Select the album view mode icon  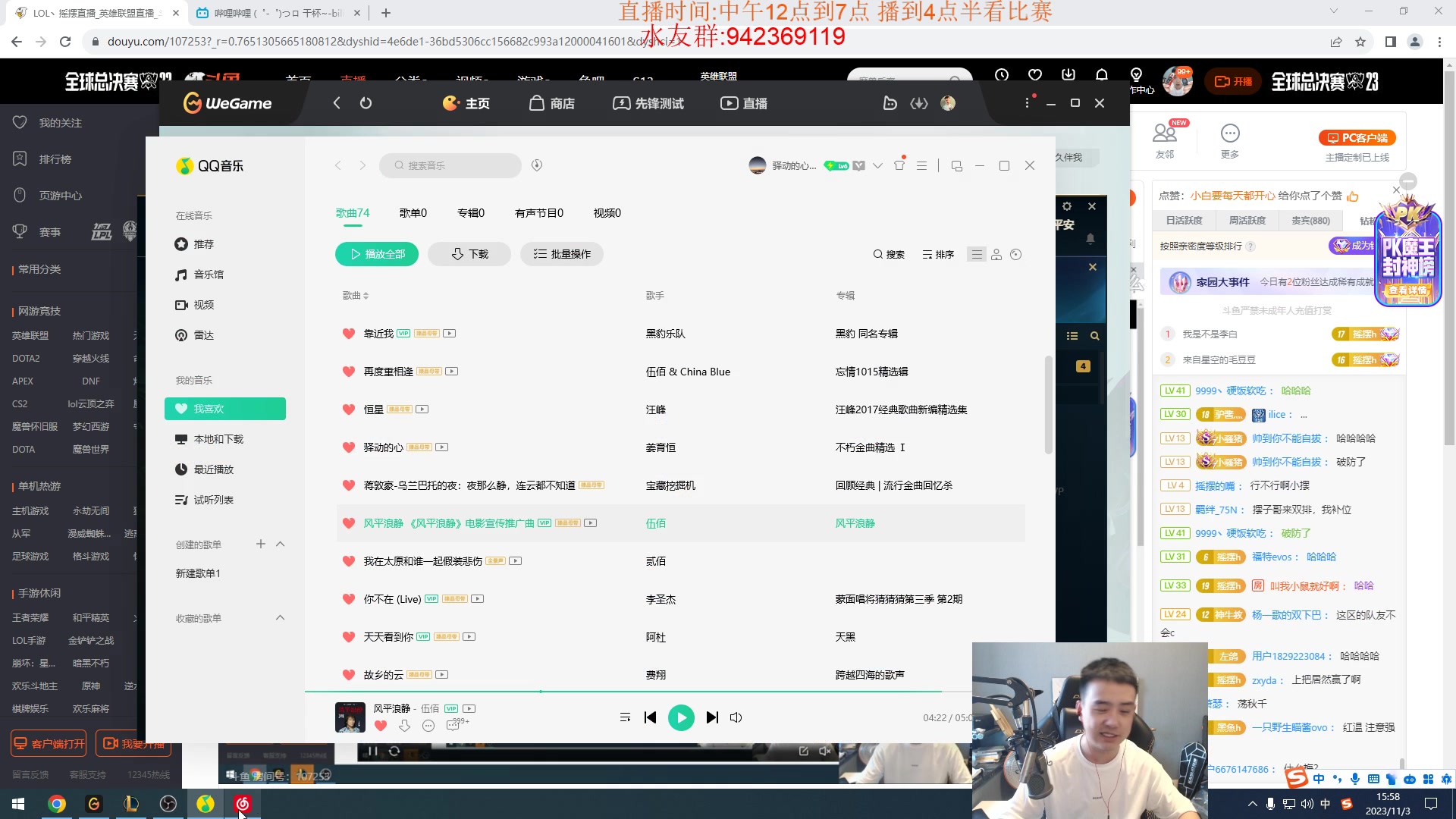[1016, 254]
